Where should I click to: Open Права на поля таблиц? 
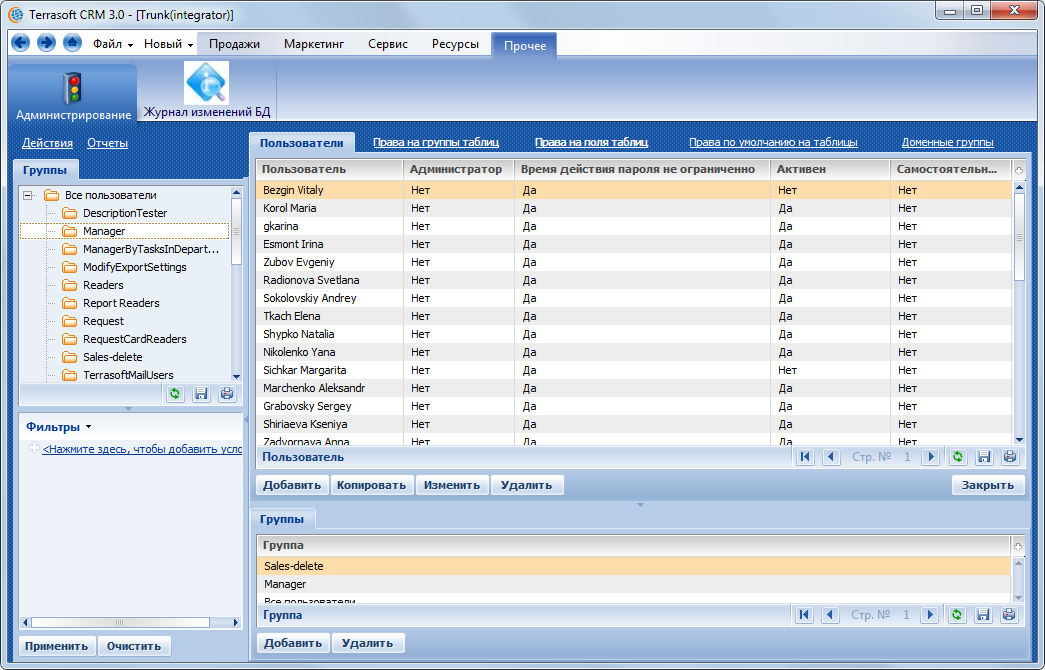tap(591, 142)
